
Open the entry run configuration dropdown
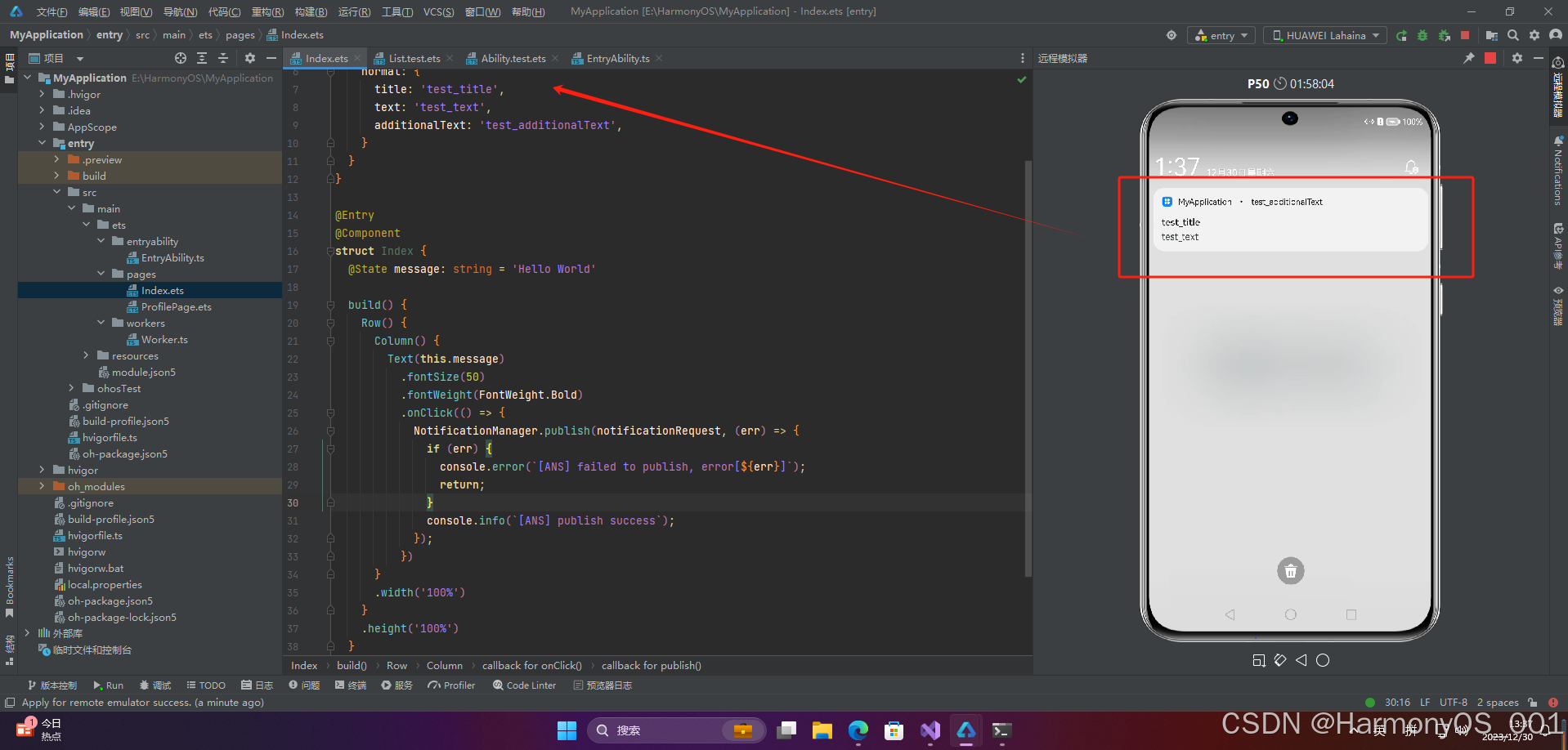(x=1221, y=35)
